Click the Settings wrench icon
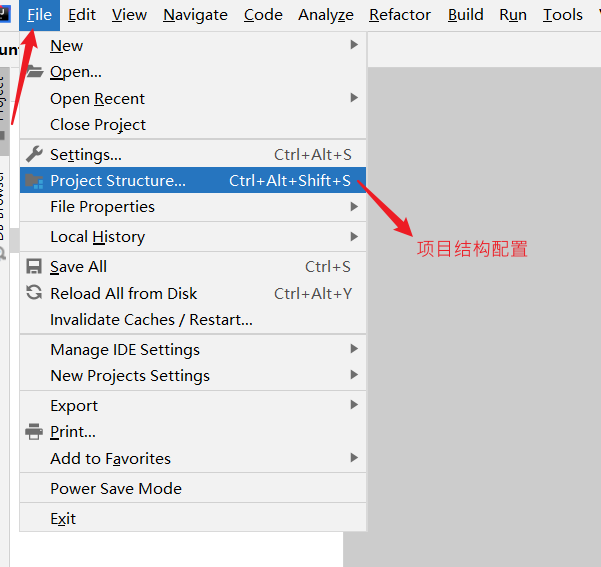 pos(34,154)
